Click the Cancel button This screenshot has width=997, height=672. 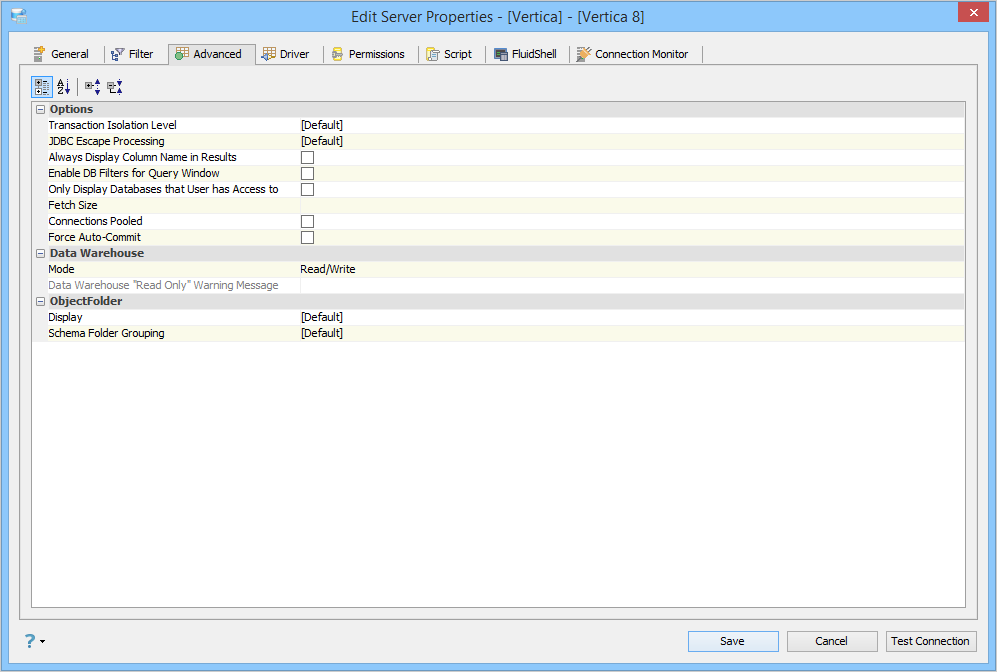832,641
